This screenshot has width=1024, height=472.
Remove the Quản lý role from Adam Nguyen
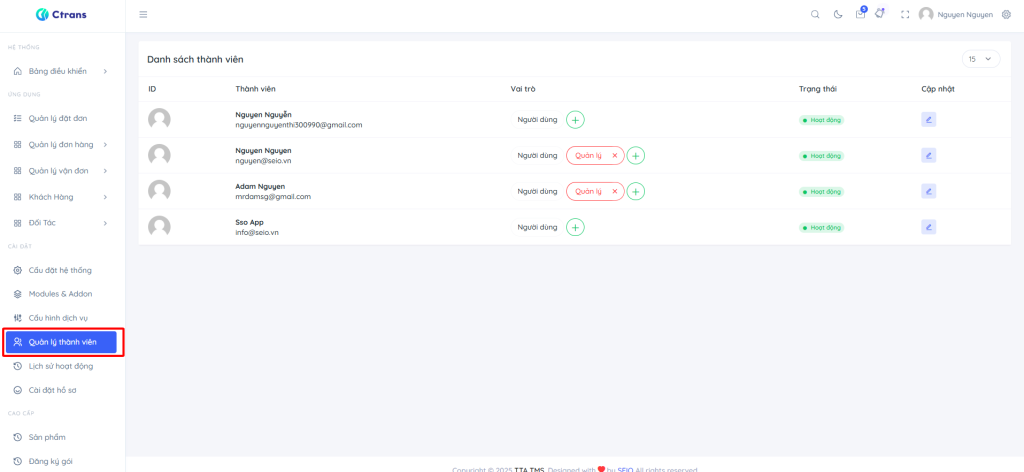point(614,191)
